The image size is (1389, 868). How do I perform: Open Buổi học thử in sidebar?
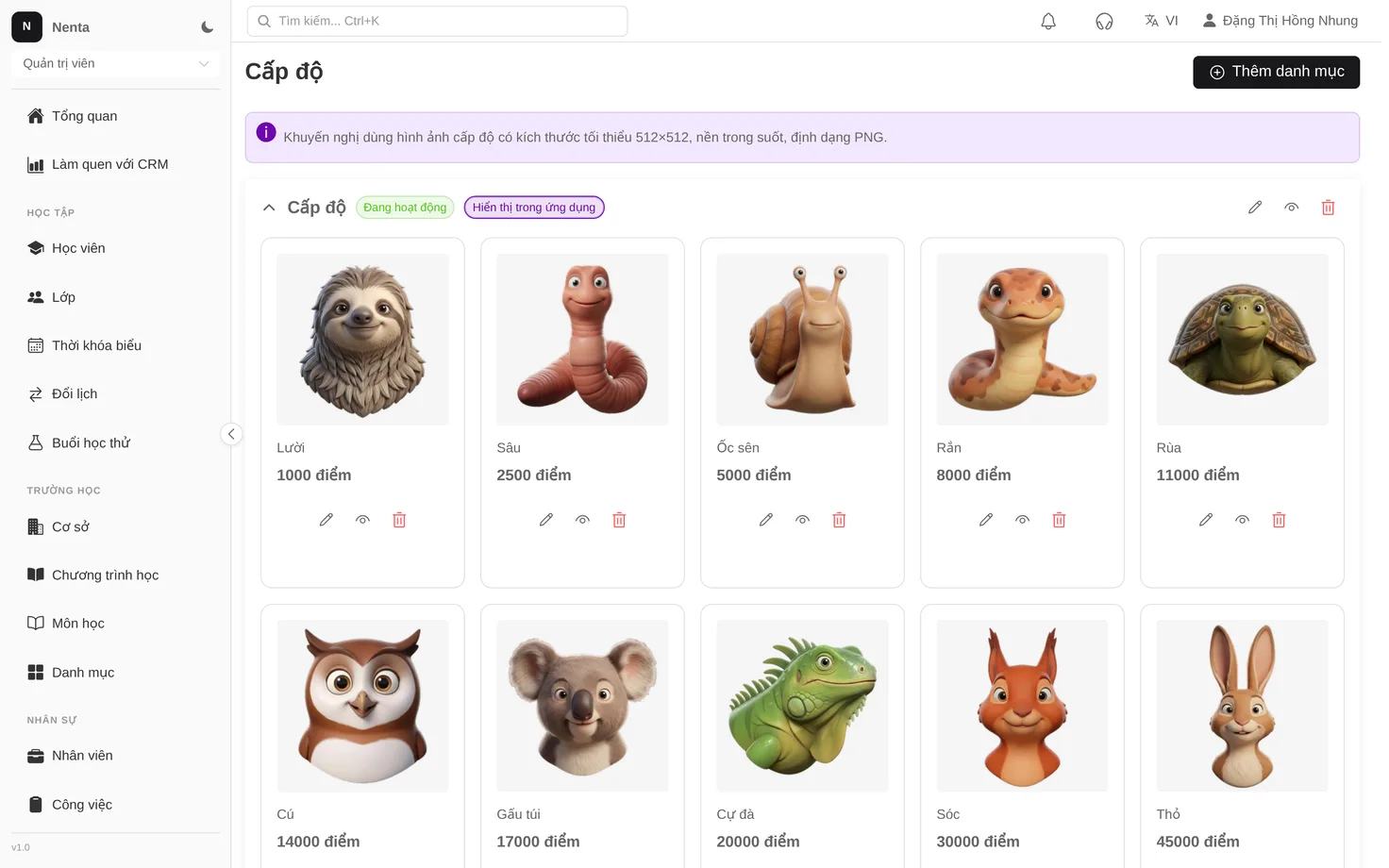pos(115,442)
